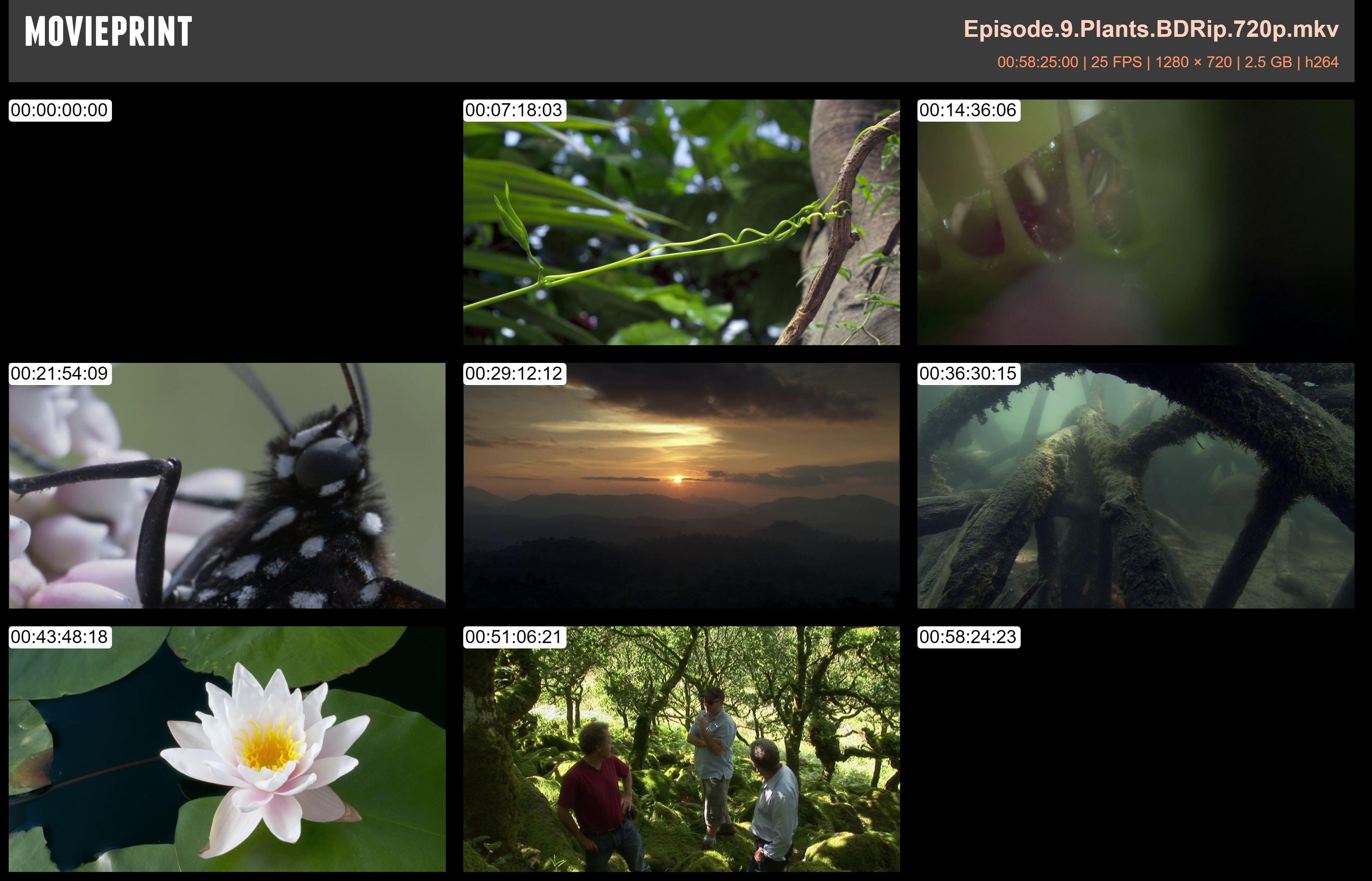Click the 00:29:12:12 timecode label
The image size is (1372, 881).
pyautogui.click(x=514, y=374)
